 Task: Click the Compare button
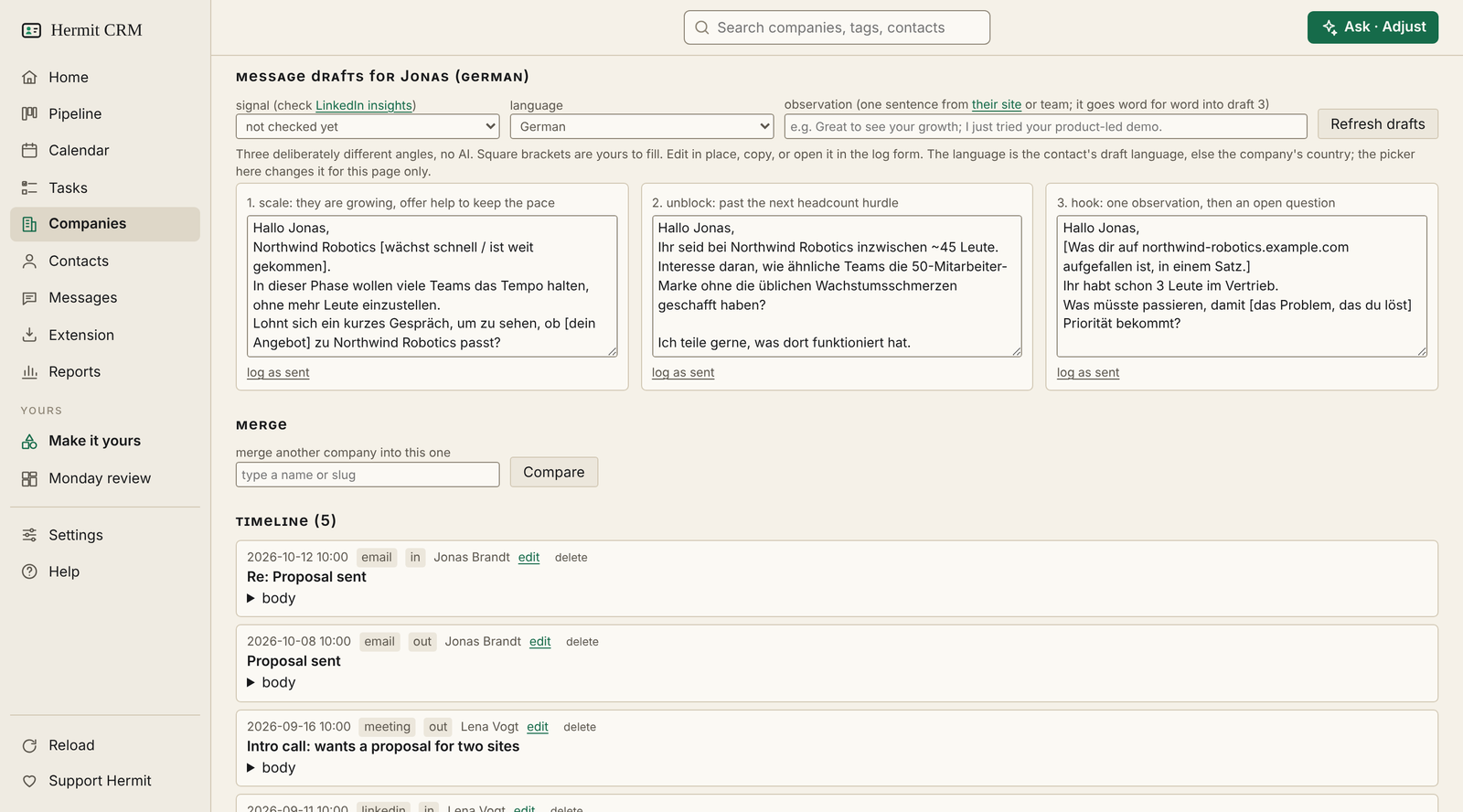click(x=554, y=472)
